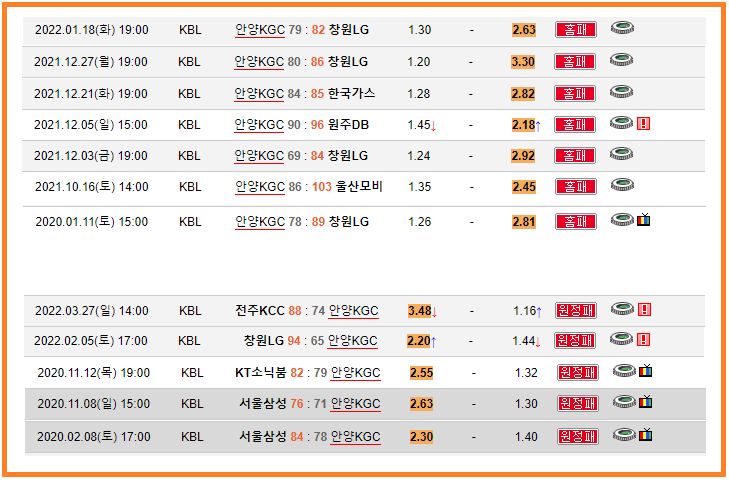Click the stadium icon in the 2022.01.18 row
729x480 pixels.
pos(621,29)
